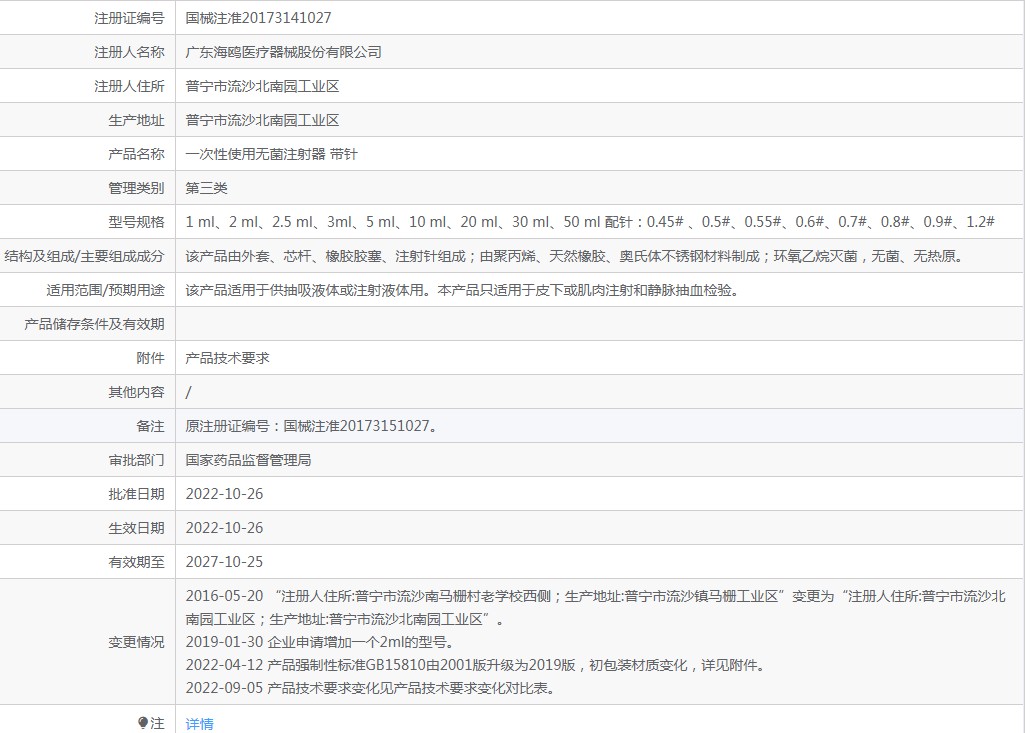This screenshot has width=1030, height=733.
Task: Click the 生产地址 address value 普宁市流沙北南园工业区
Action: coord(262,120)
